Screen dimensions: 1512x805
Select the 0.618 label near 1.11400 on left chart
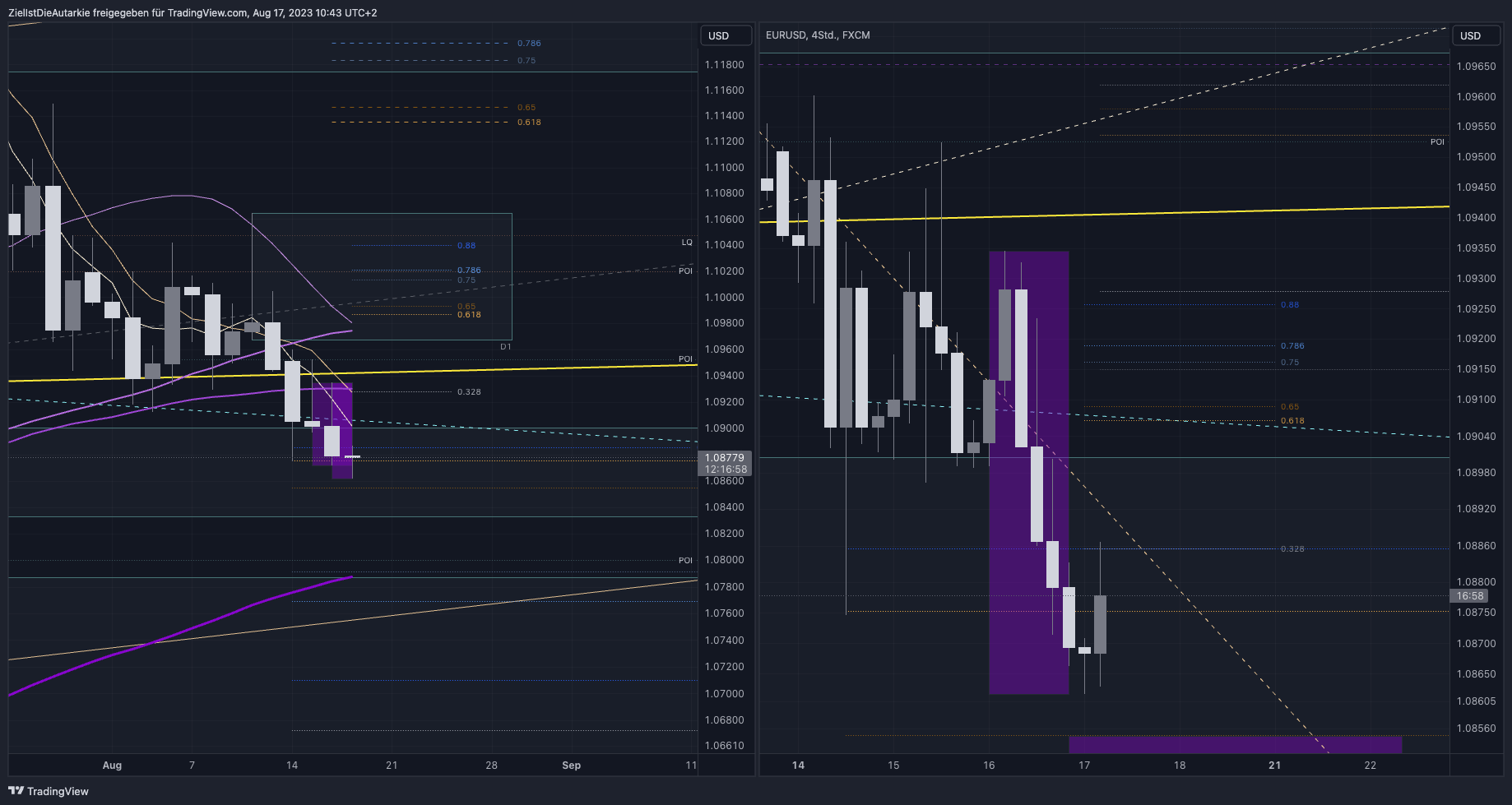point(529,123)
